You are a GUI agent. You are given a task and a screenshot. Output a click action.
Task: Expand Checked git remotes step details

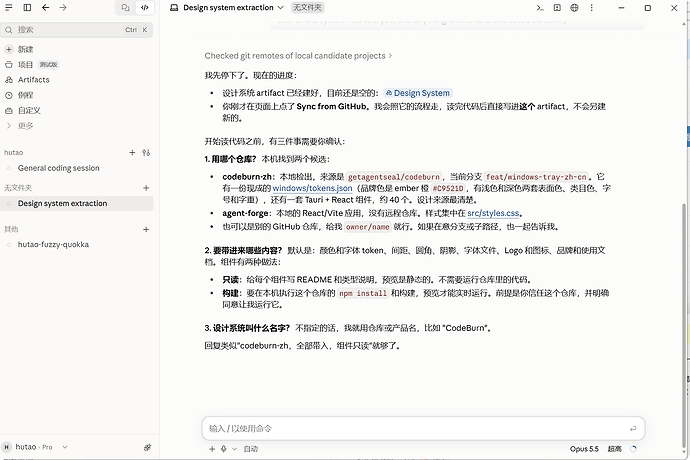[298, 56]
